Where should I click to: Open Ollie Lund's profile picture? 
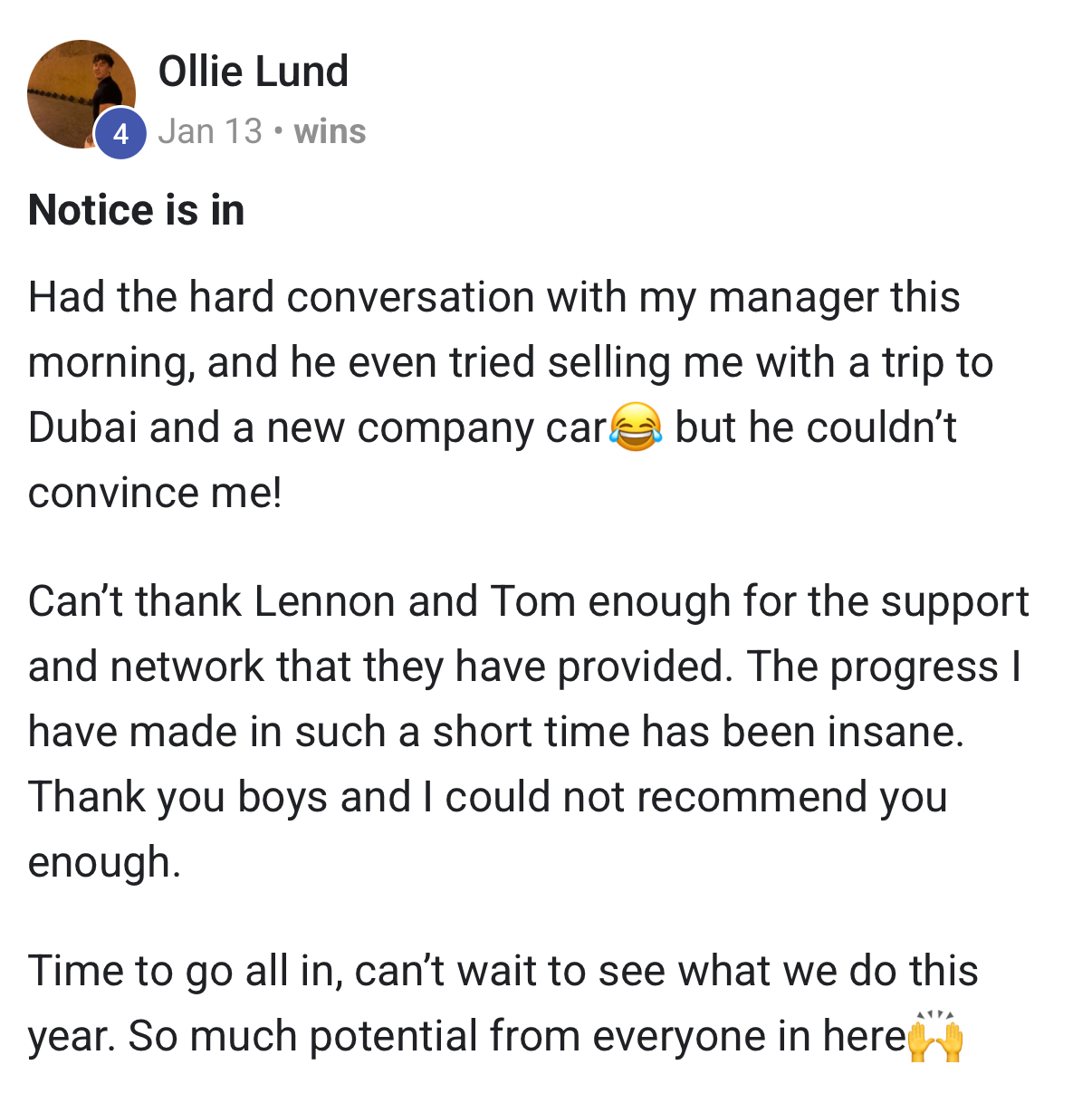tap(81, 94)
